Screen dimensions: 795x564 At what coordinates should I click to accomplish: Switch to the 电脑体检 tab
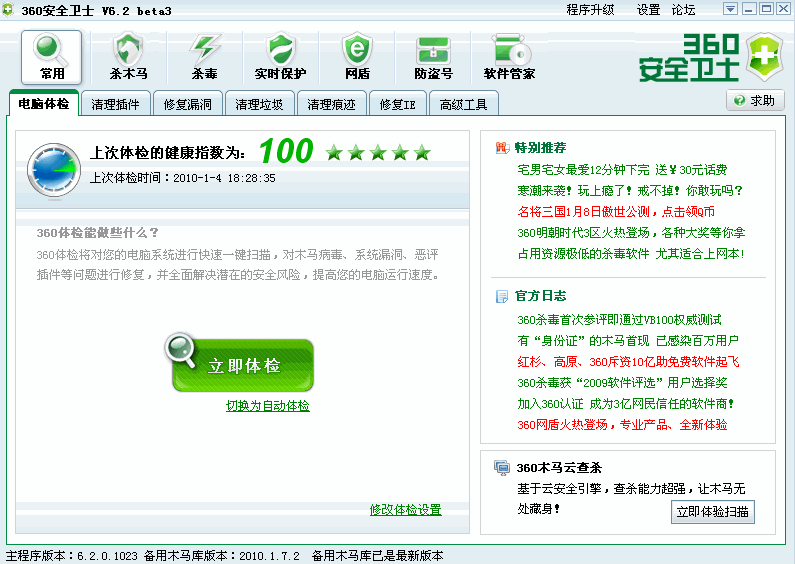[44, 104]
